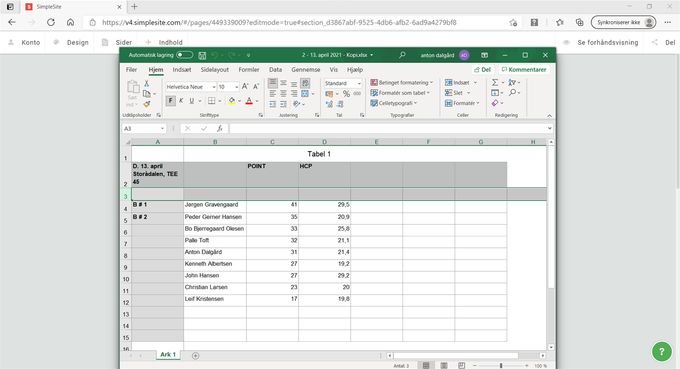680x369 pixels.
Task: Click the insert function fx icon
Action: pyautogui.click(x=220, y=128)
